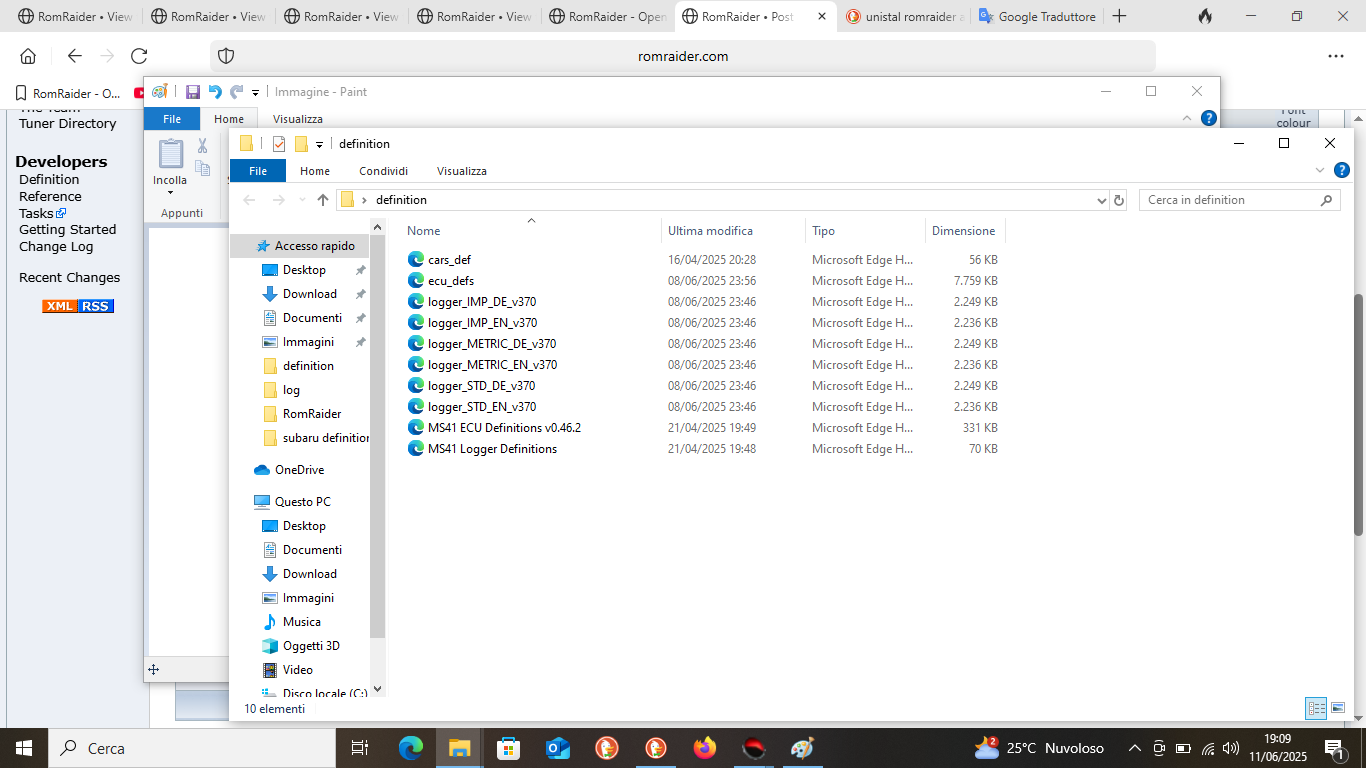Select the ecu_defs file
The image size is (1366, 768).
tap(450, 281)
